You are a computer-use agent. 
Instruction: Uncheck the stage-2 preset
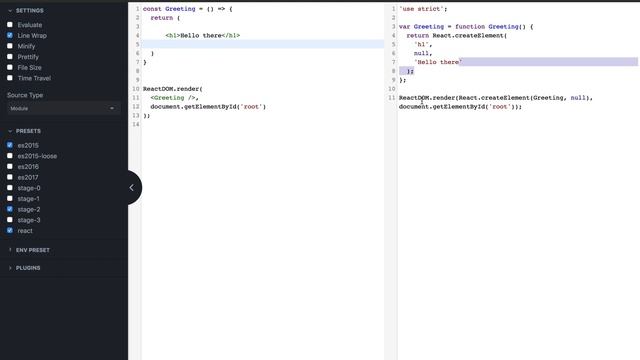click(x=10, y=209)
